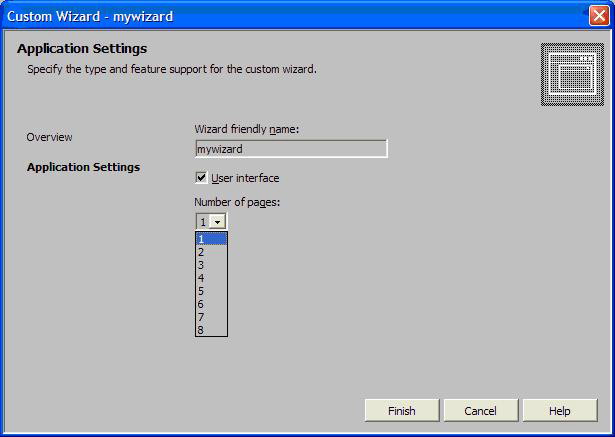Click the bold 'Application Settings' page heading
The width and height of the screenshot is (615, 437).
pyautogui.click(x=82, y=49)
